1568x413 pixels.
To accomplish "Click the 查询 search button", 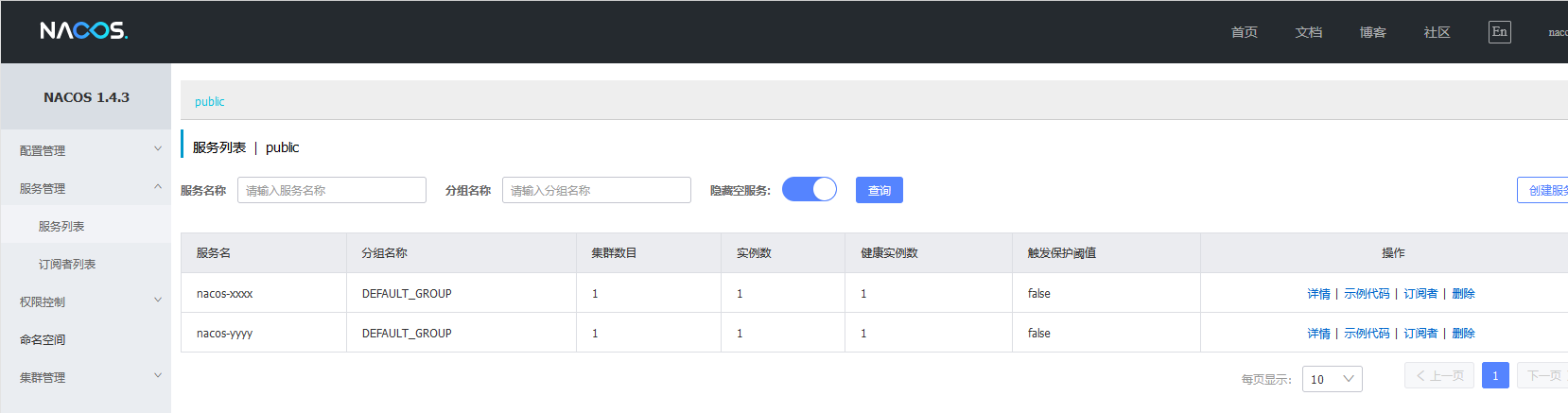I will (880, 190).
